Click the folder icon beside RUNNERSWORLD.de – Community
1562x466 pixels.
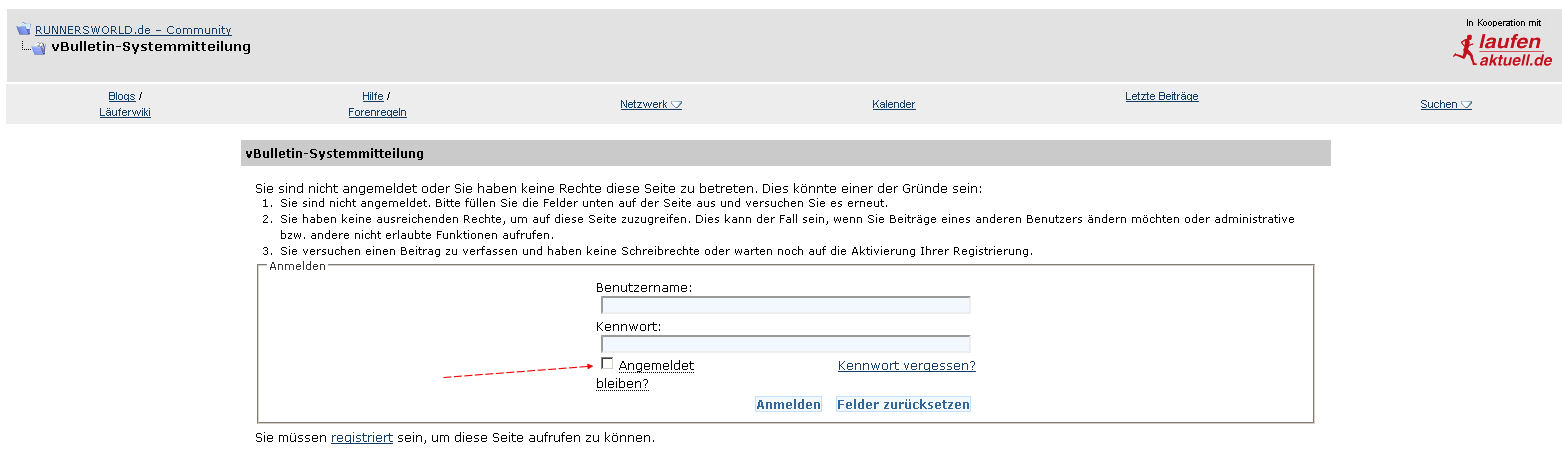[x=23, y=30]
